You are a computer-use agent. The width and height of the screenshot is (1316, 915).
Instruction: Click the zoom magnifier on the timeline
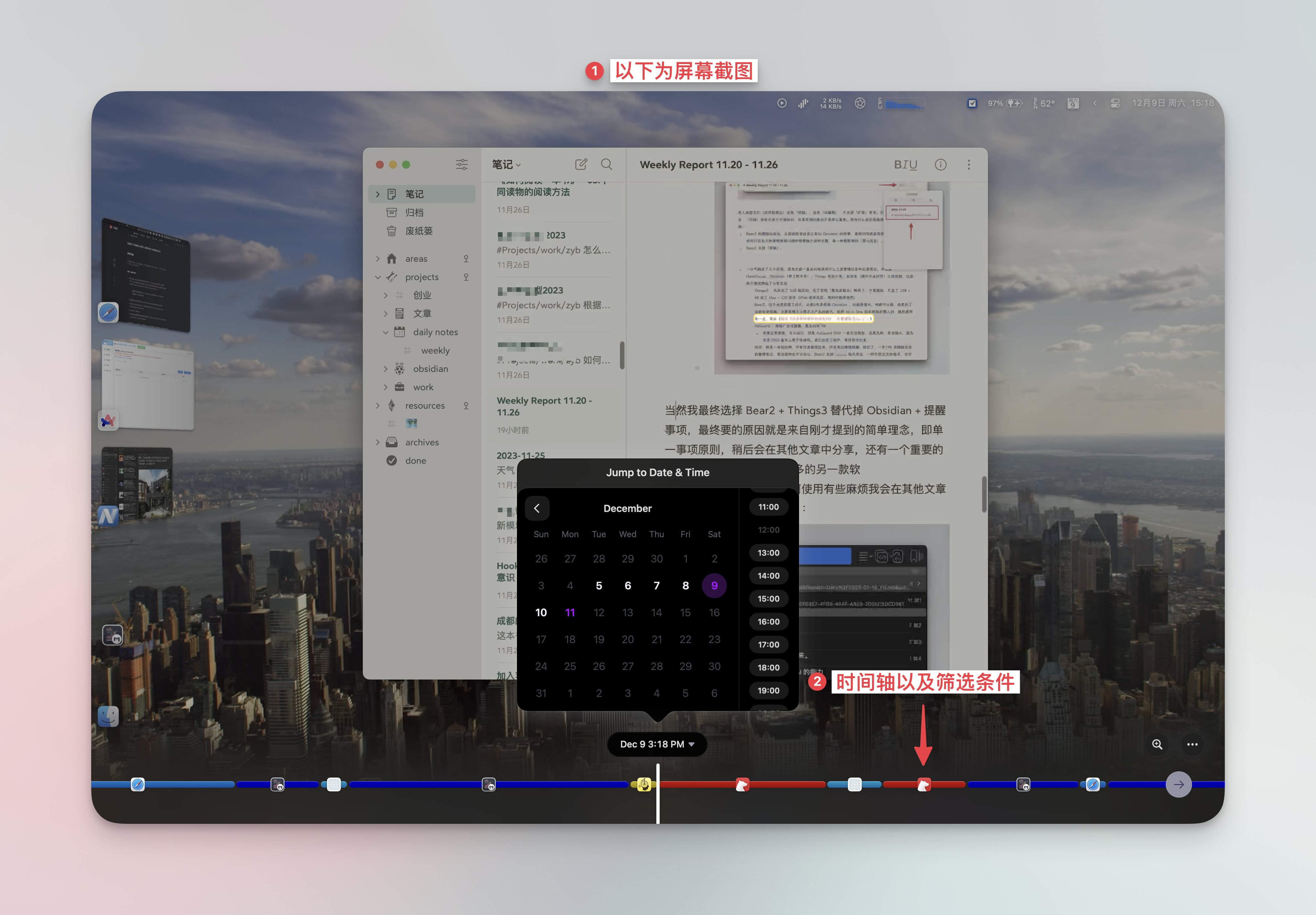click(x=1157, y=744)
